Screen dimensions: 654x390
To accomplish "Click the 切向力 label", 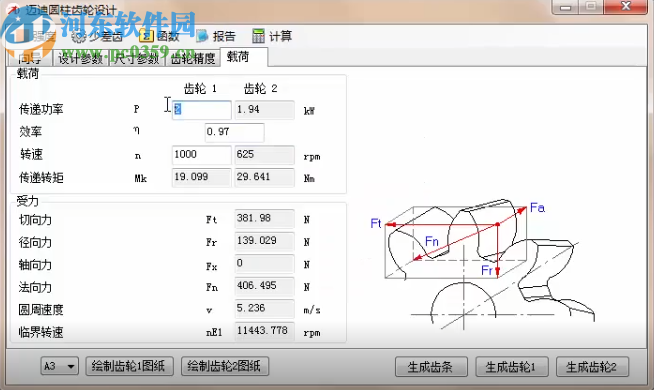I will [x=35, y=219].
